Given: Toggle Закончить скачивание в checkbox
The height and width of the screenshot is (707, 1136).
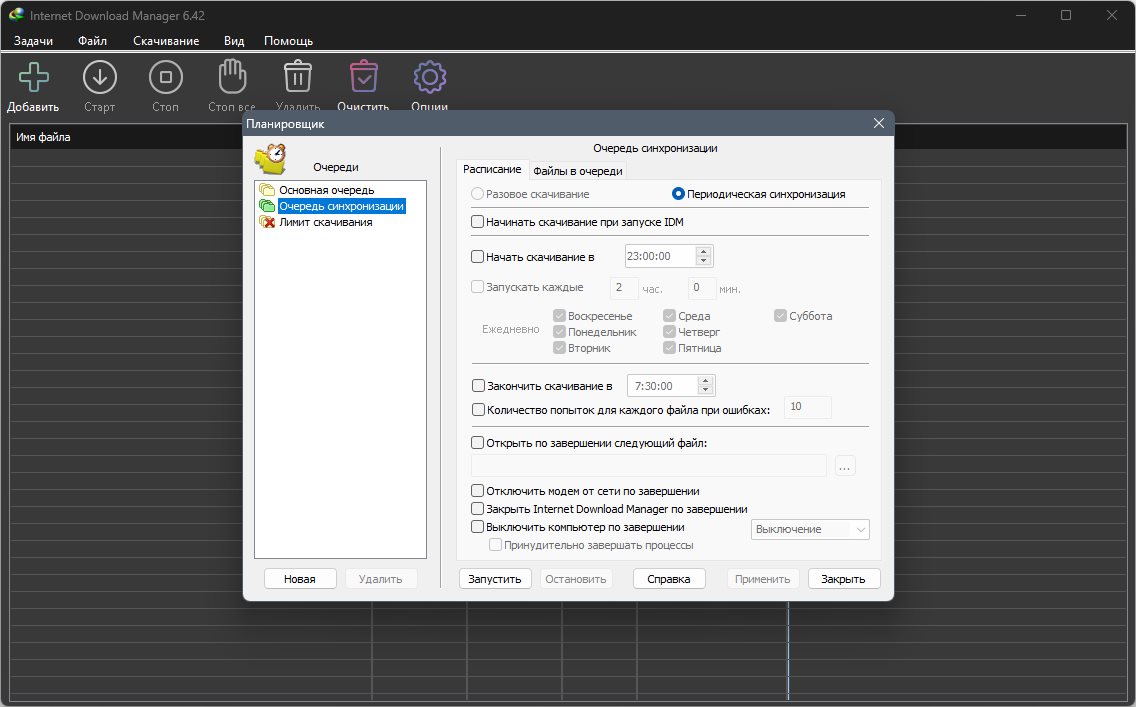Looking at the screenshot, I should click(x=478, y=386).
